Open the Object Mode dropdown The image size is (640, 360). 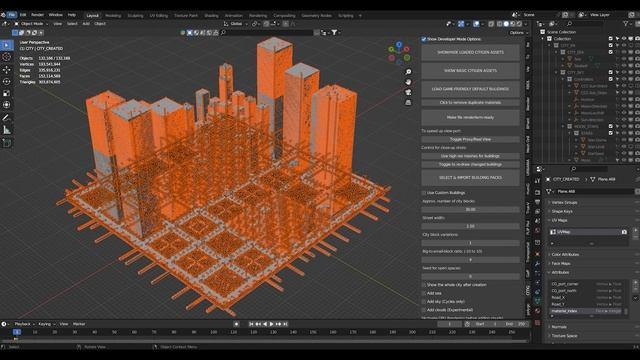(31, 24)
